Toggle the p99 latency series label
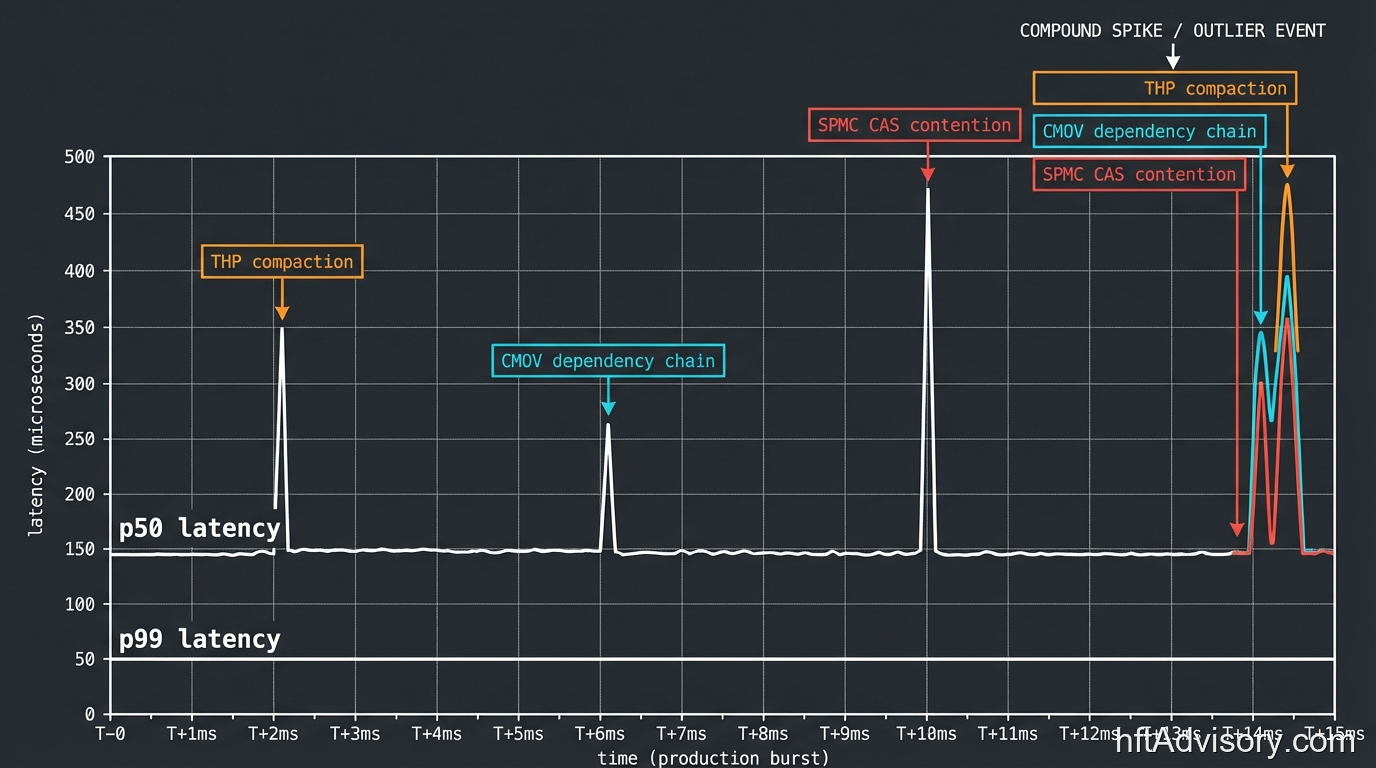Viewport: 1376px width, 768px height. pyautogui.click(x=199, y=638)
